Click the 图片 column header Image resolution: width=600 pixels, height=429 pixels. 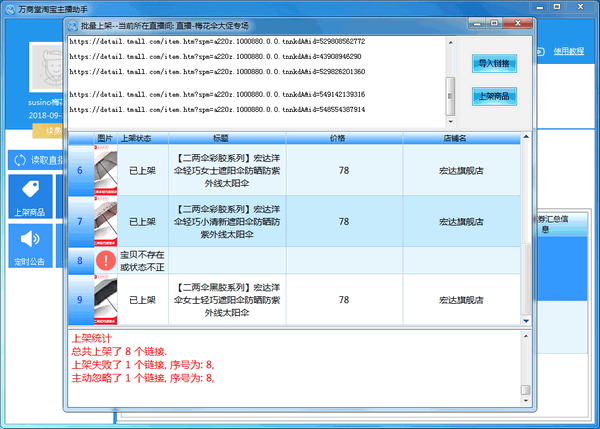tap(105, 139)
